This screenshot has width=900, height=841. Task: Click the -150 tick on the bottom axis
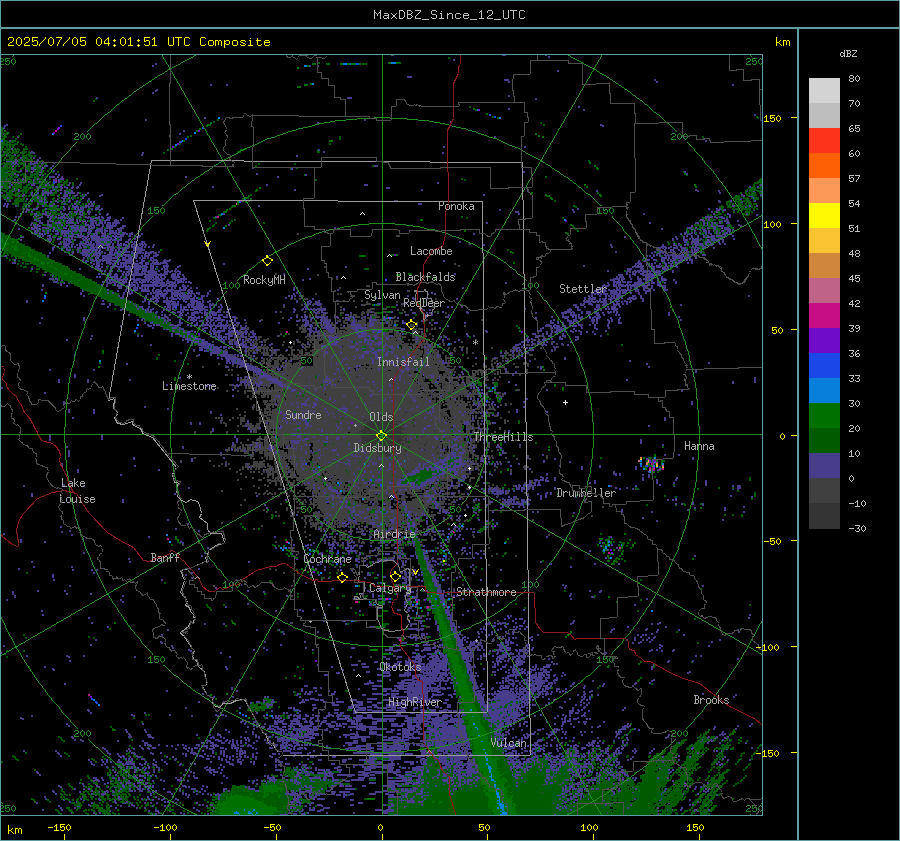pyautogui.click(x=59, y=828)
